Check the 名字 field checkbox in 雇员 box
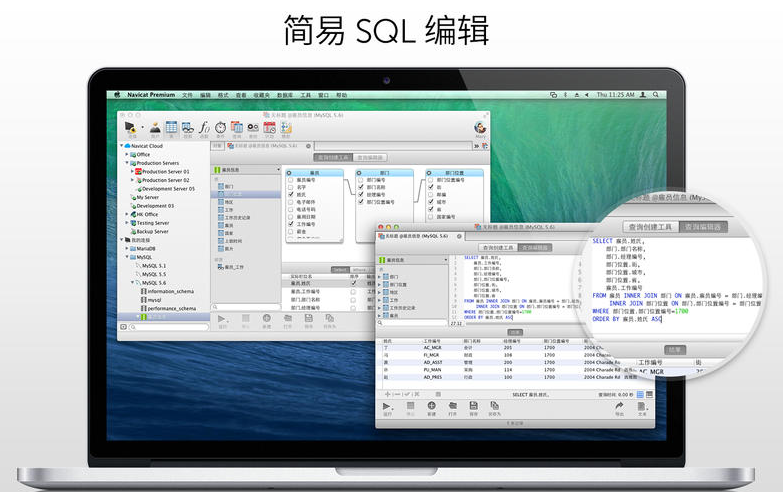Image resolution: width=783 pixels, height=492 pixels. pos(290,187)
